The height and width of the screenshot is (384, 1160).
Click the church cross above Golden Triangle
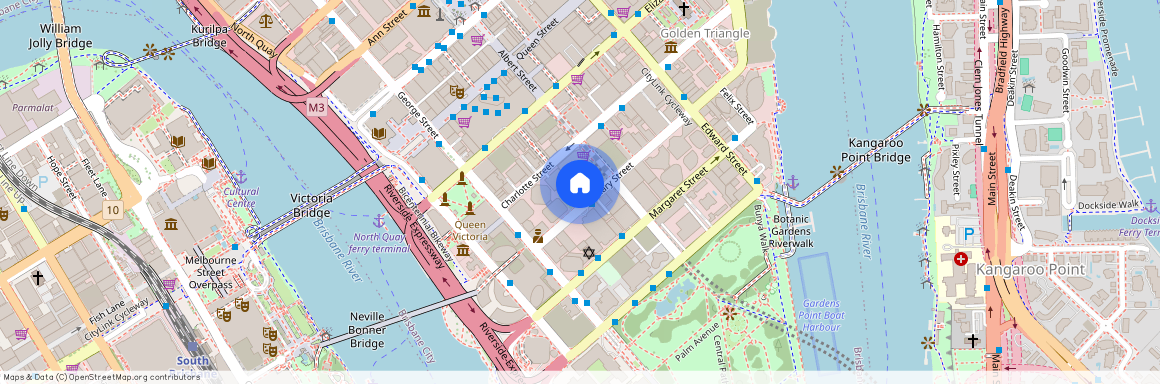[684, 9]
